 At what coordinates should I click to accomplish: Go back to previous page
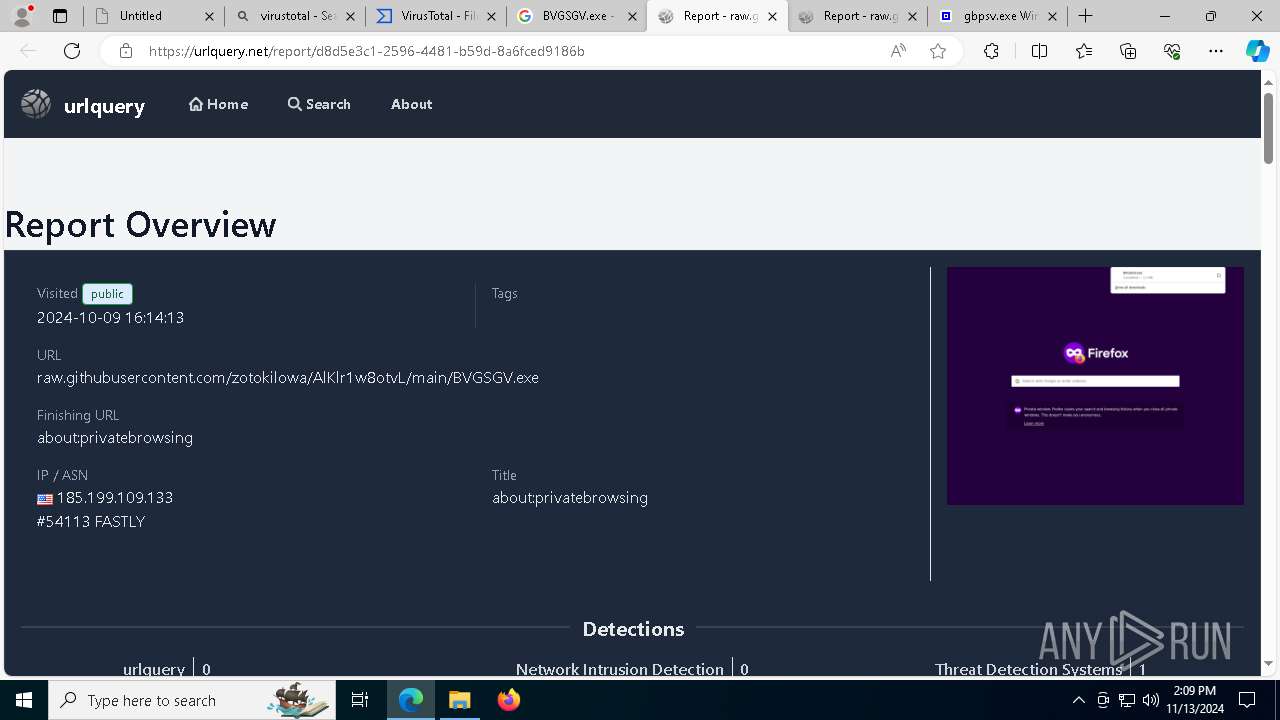(x=28, y=51)
